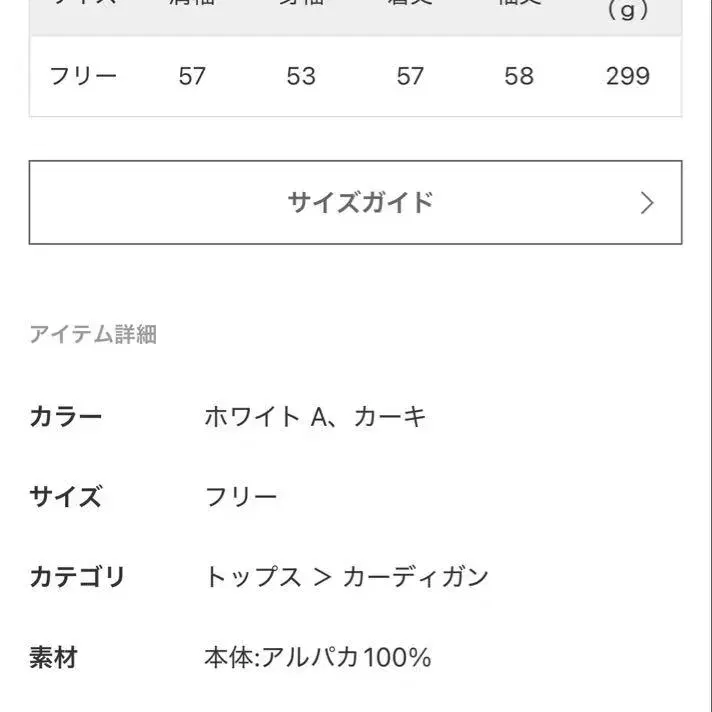Click the フリー value beside サイズ label

point(241,497)
